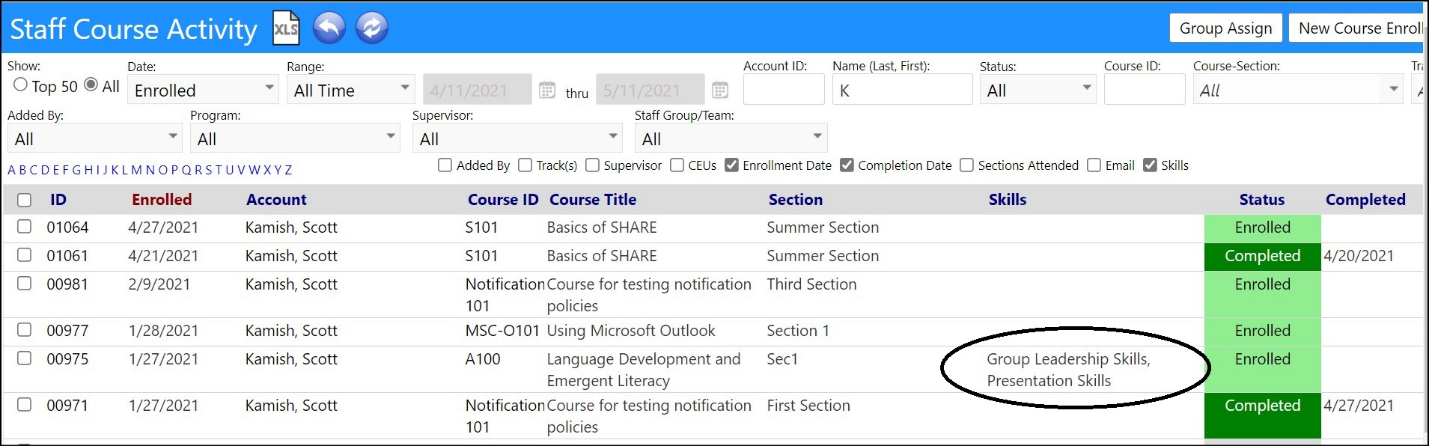Screen dimensions: 1429x446
Task: Sort by the Skills column header
Action: click(x=1007, y=199)
